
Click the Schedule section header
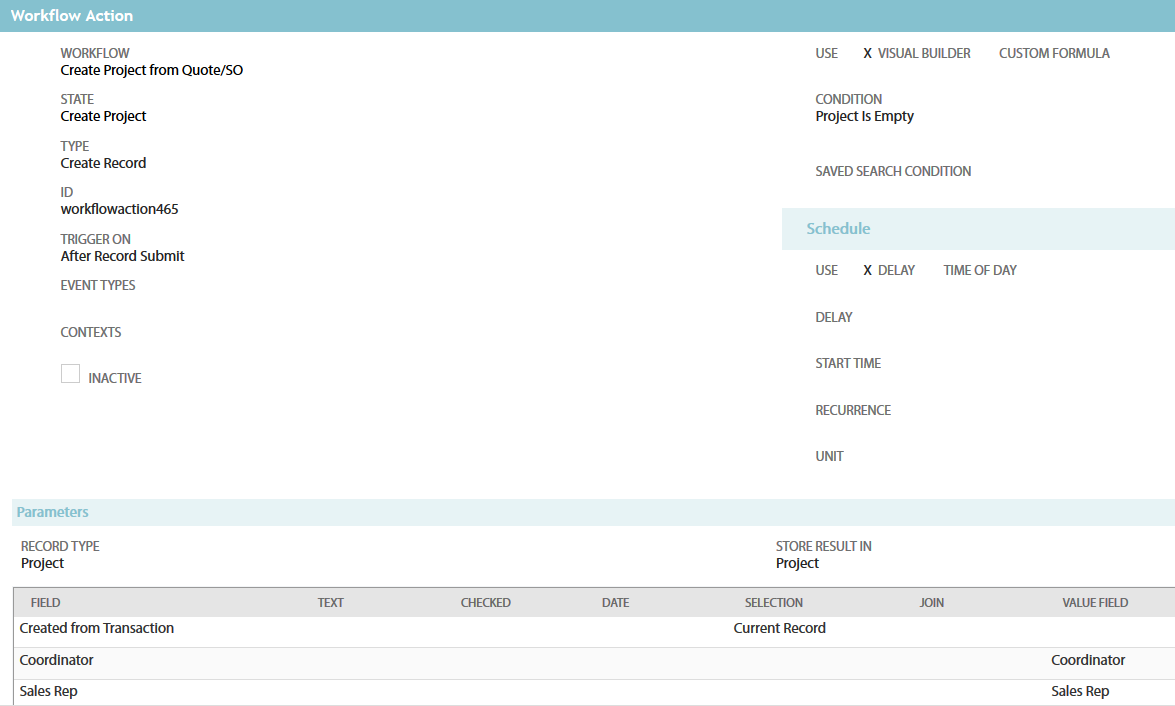(838, 229)
